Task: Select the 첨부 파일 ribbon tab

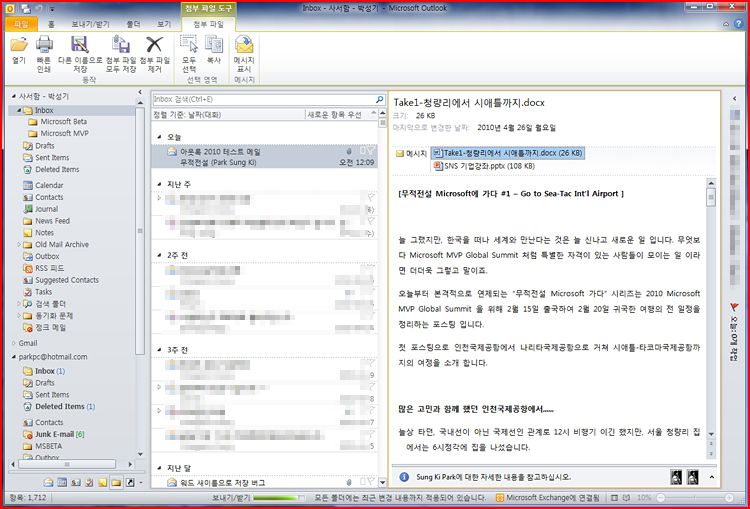Action: 209,24
